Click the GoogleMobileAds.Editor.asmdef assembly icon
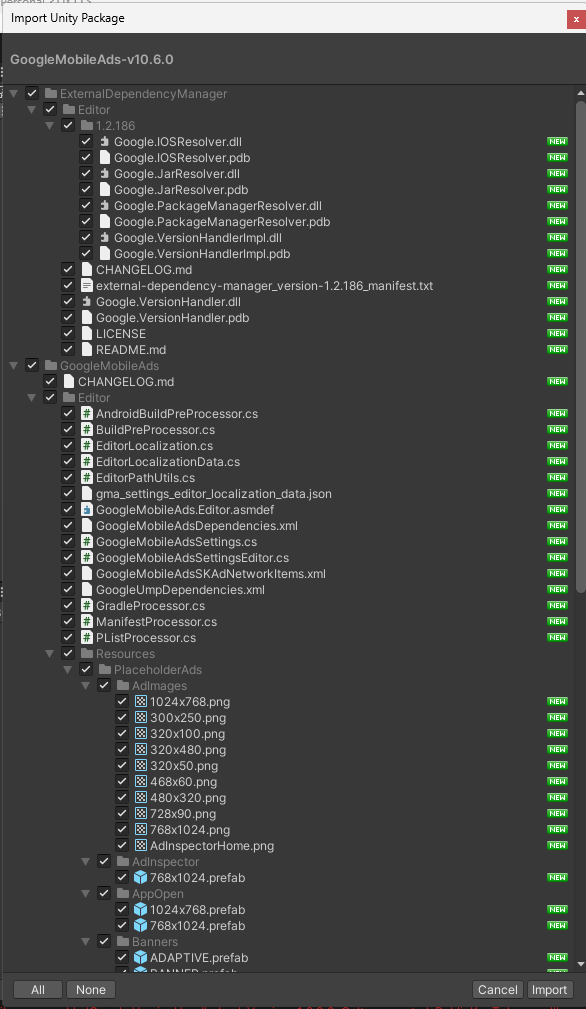The image size is (586, 1009). click(x=87, y=510)
